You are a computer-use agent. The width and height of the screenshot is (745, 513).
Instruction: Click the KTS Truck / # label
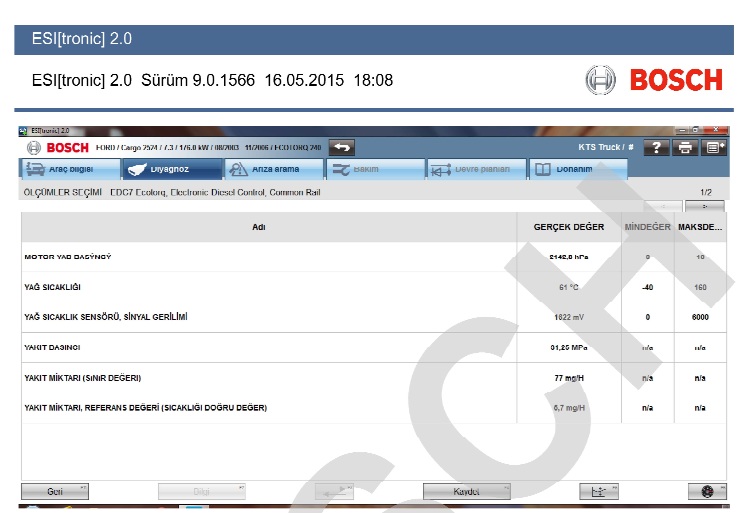point(606,147)
